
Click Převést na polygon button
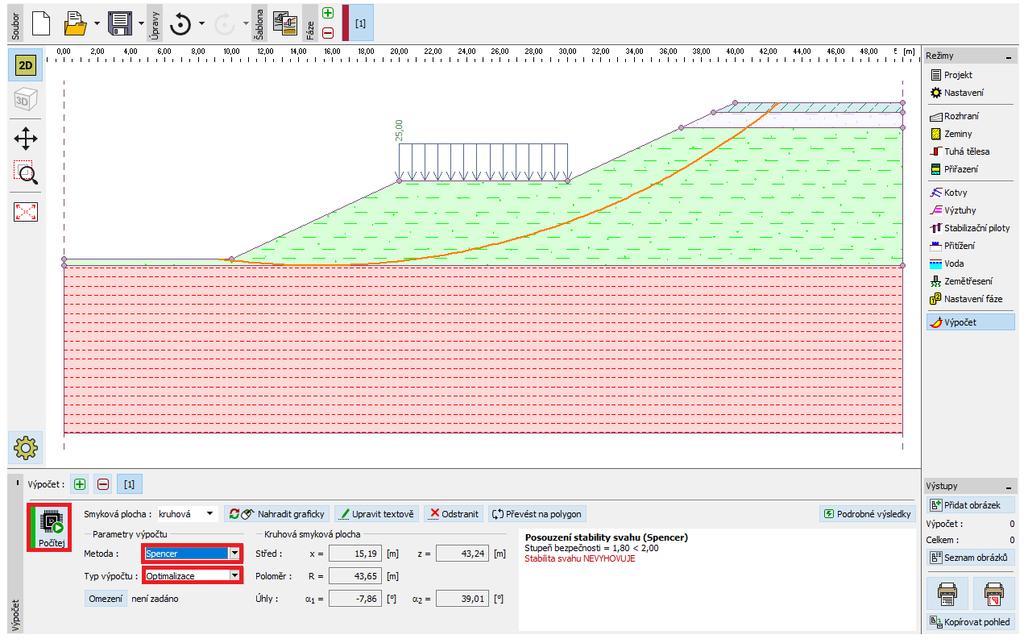click(537, 514)
